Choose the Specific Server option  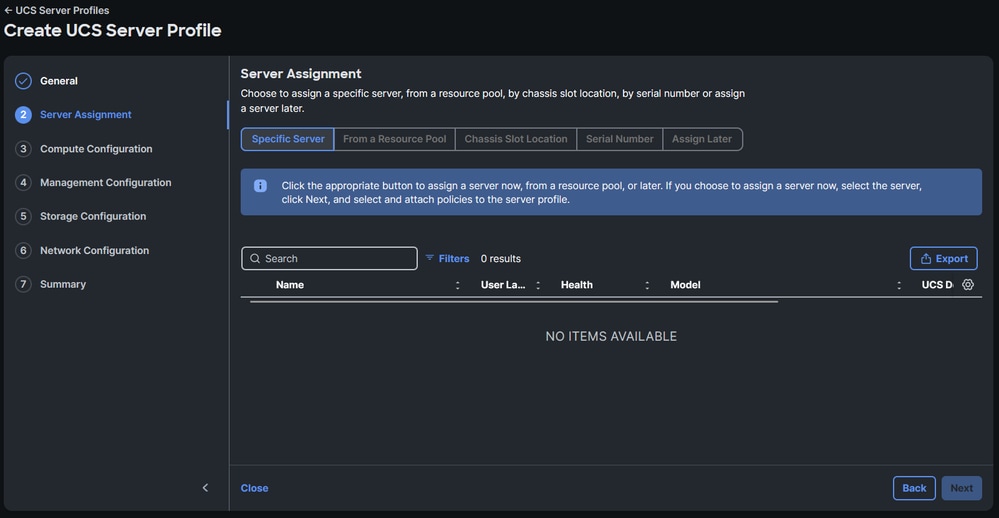[287, 139]
